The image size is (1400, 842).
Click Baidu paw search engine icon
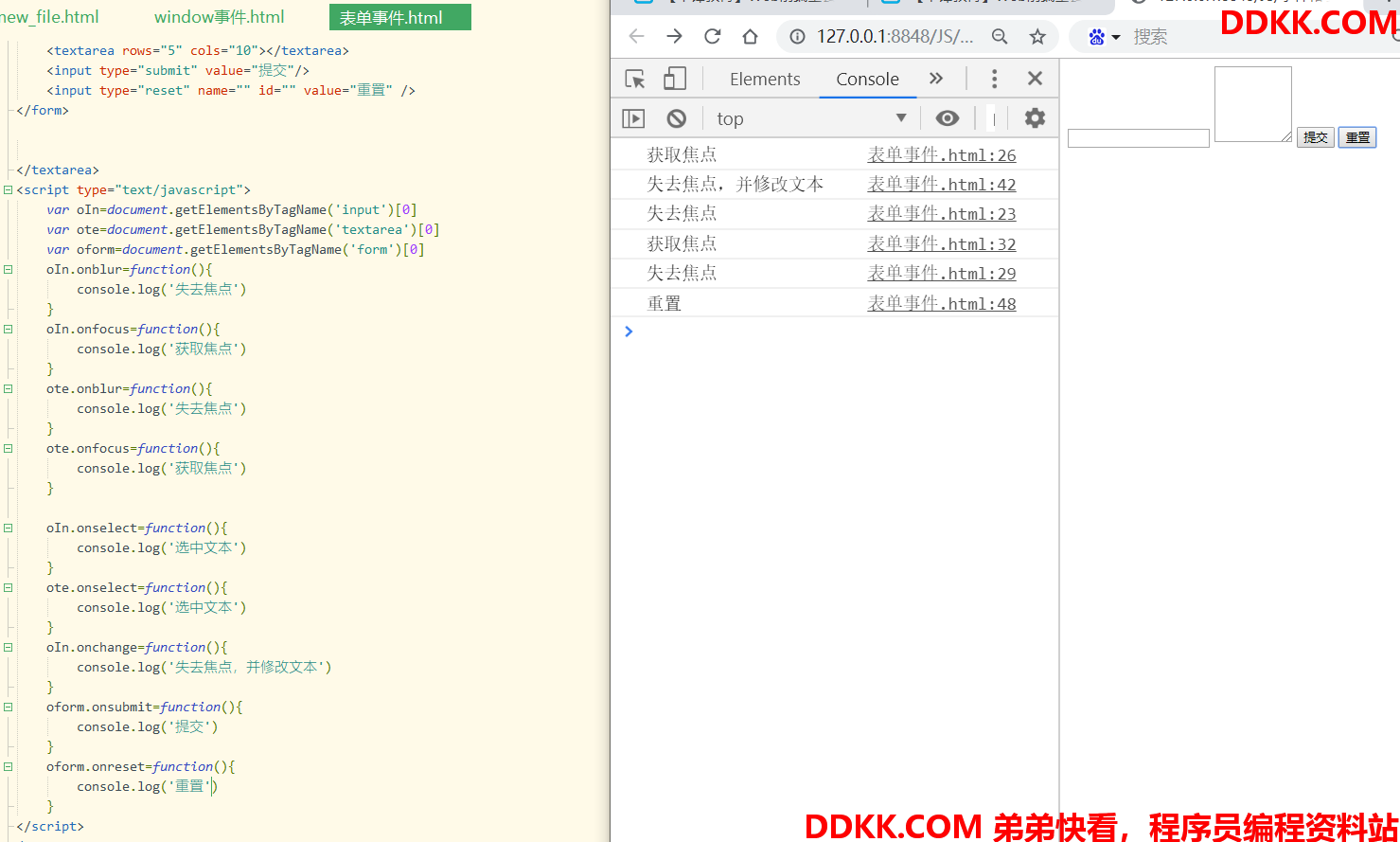[x=1096, y=37]
